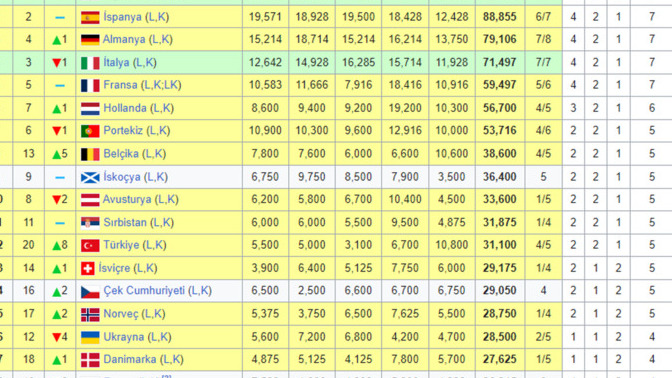This screenshot has height=378, width=672.
Task: Click the Netherlands flag icon
Action: pos(90,108)
